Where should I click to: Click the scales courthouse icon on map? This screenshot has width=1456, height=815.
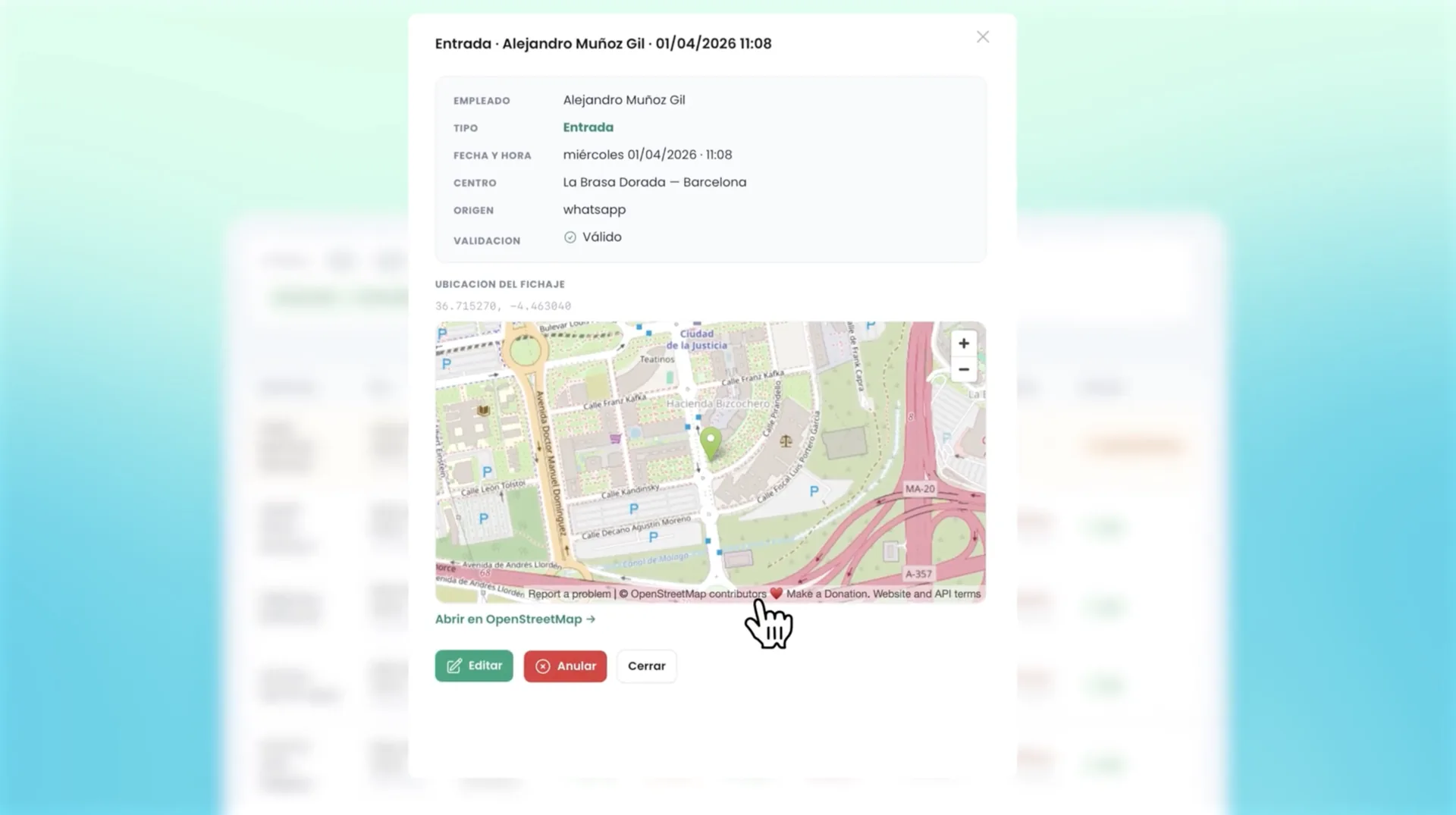tap(786, 440)
